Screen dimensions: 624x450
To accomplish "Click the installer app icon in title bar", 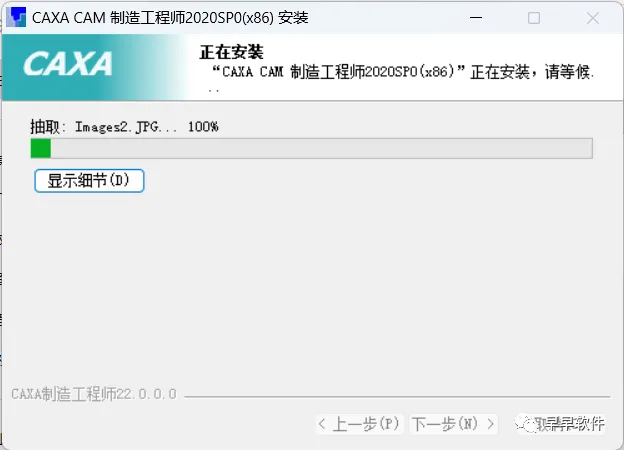I will [16, 18].
